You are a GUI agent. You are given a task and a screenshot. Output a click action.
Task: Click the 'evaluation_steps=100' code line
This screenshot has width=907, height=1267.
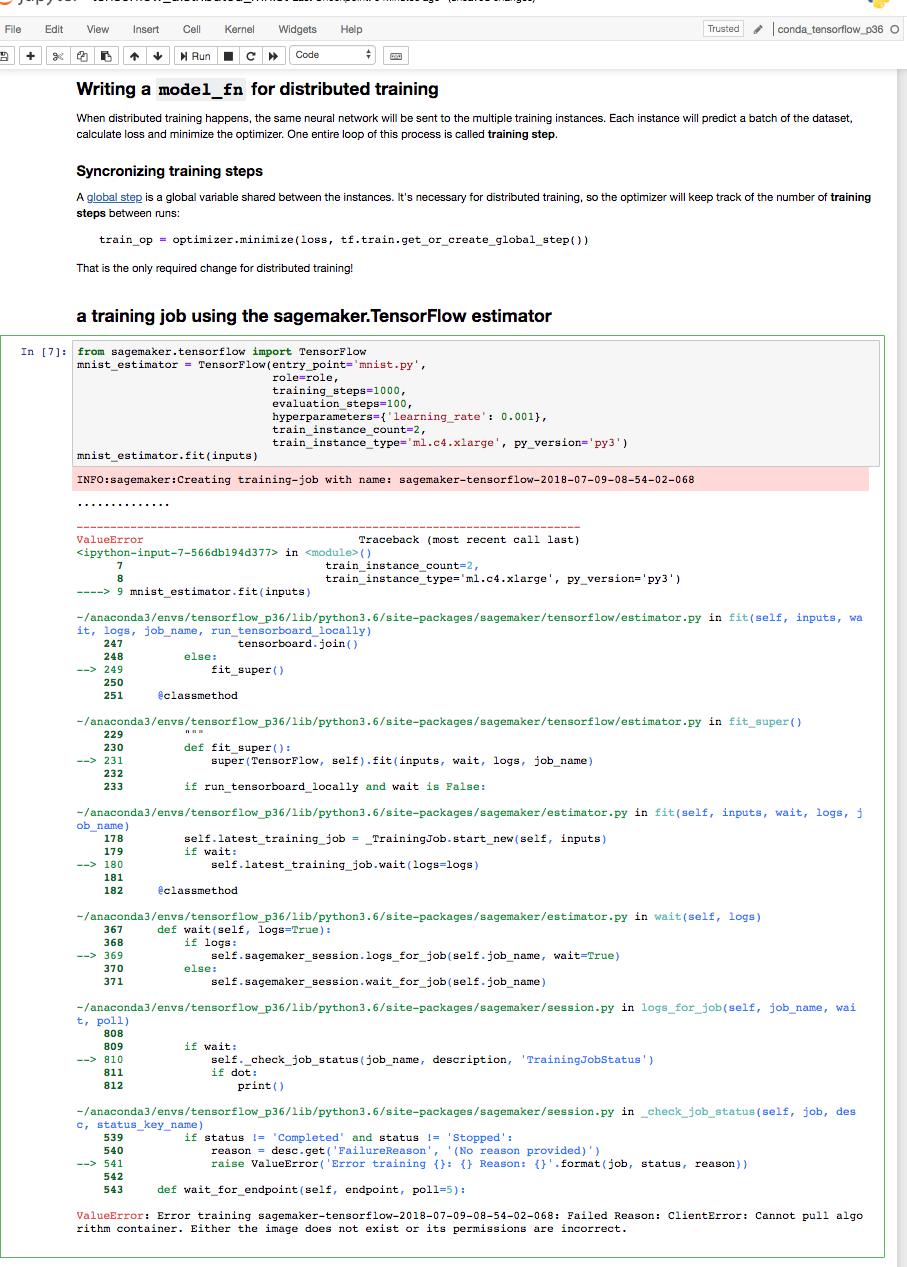(x=340, y=404)
